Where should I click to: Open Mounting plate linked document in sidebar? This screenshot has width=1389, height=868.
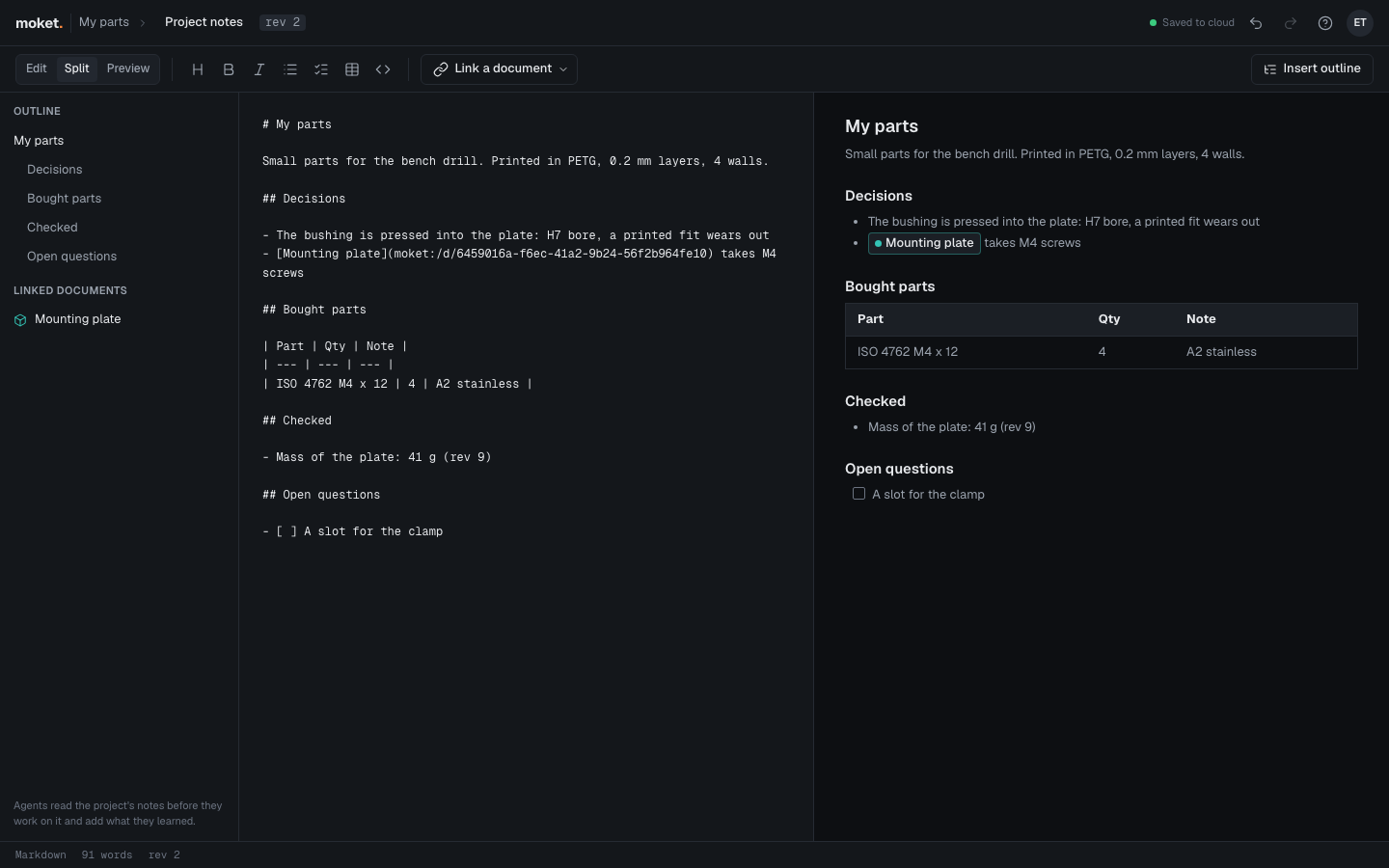68,319
